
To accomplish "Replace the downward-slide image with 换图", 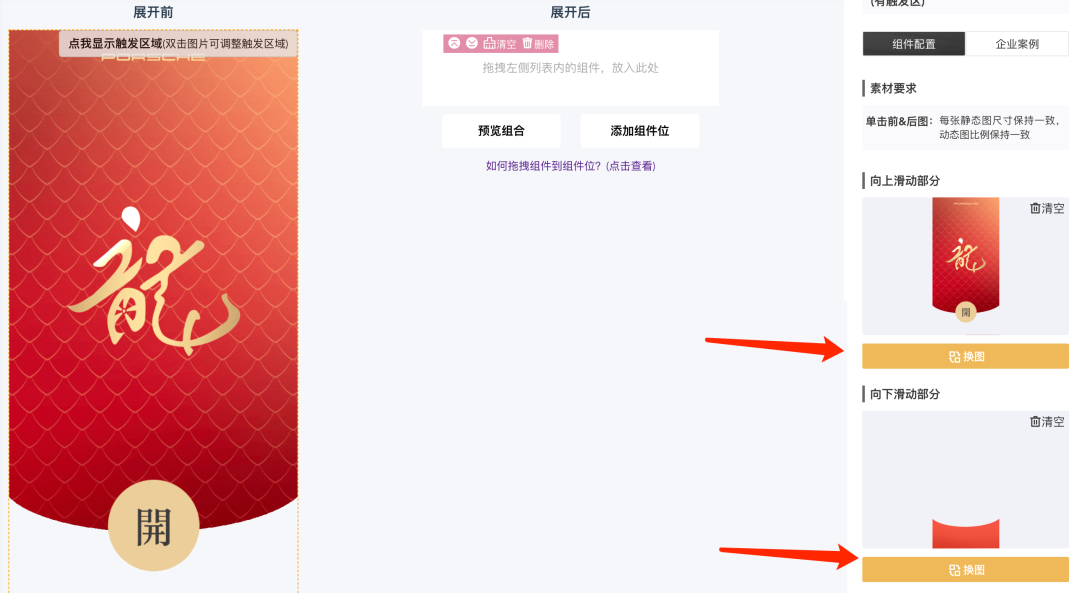I will click(x=965, y=570).
